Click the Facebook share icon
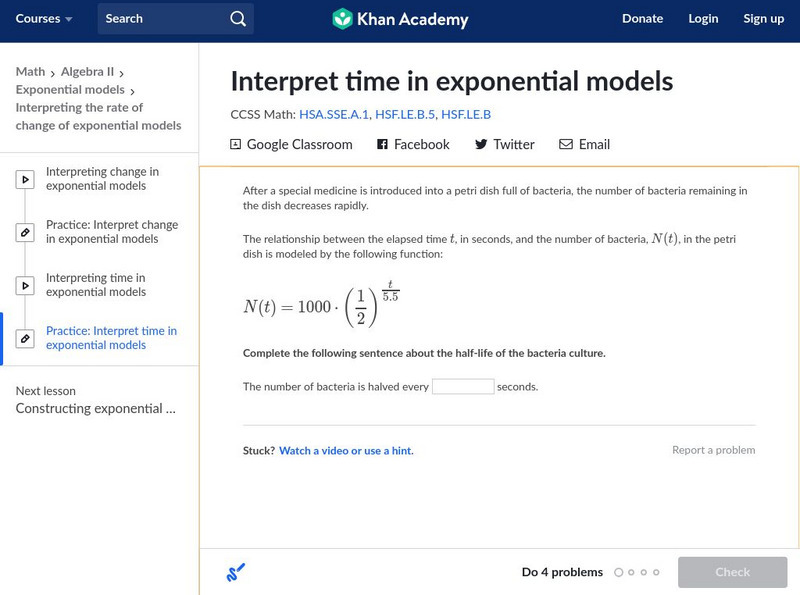 pyautogui.click(x=382, y=145)
